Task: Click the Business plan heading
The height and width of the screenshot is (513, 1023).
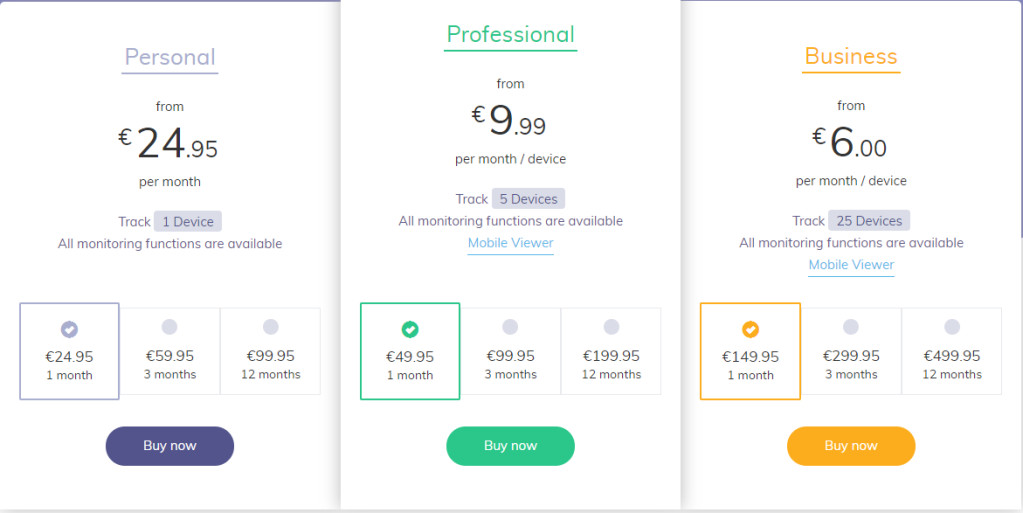Action: click(x=851, y=57)
